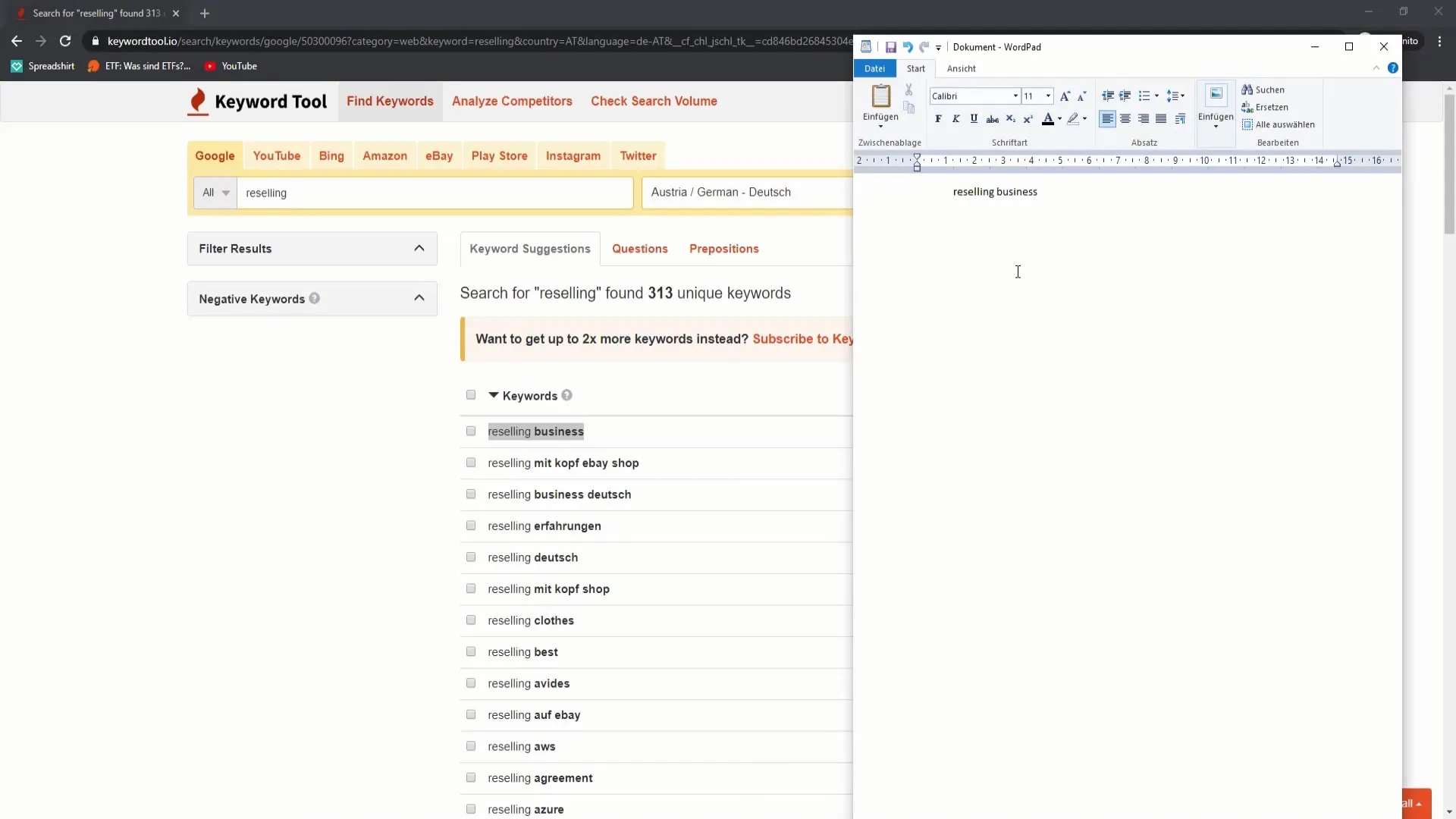
Task: Check the 'reselling deutsch' box
Action: pos(471,557)
